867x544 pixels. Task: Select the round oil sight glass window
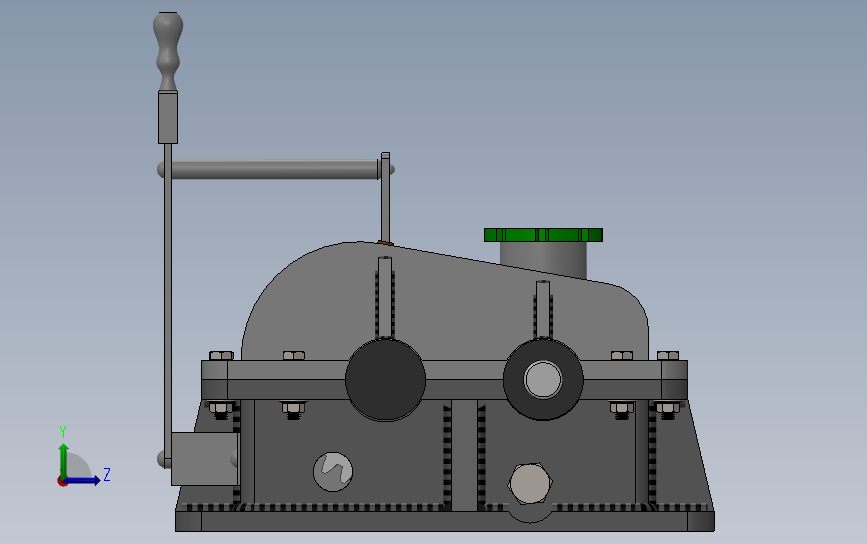[333, 472]
